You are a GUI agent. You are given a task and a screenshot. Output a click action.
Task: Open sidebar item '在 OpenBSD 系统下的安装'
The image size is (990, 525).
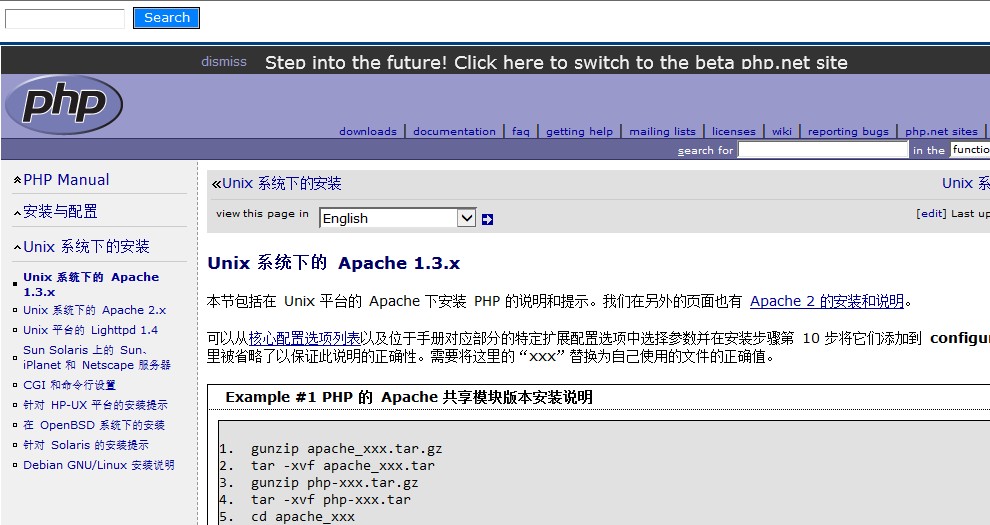click(x=94, y=425)
